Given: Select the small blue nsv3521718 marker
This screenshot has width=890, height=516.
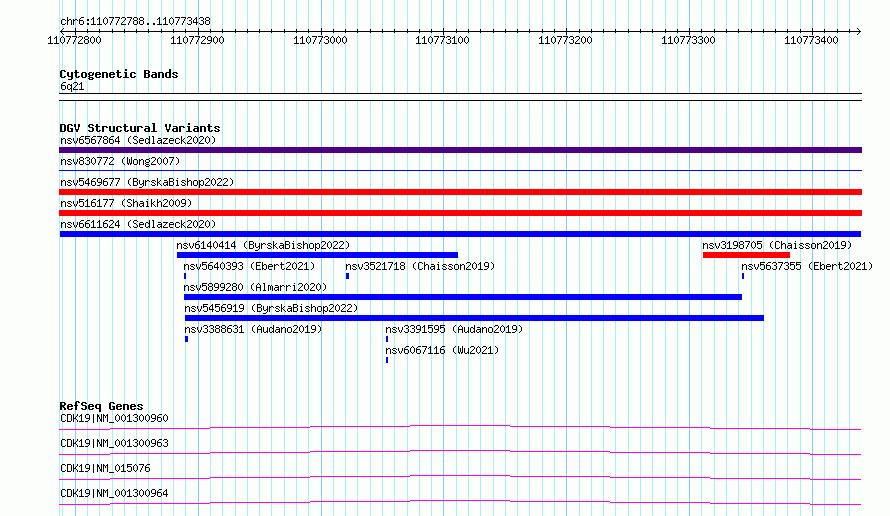Looking at the screenshot, I should [347, 276].
